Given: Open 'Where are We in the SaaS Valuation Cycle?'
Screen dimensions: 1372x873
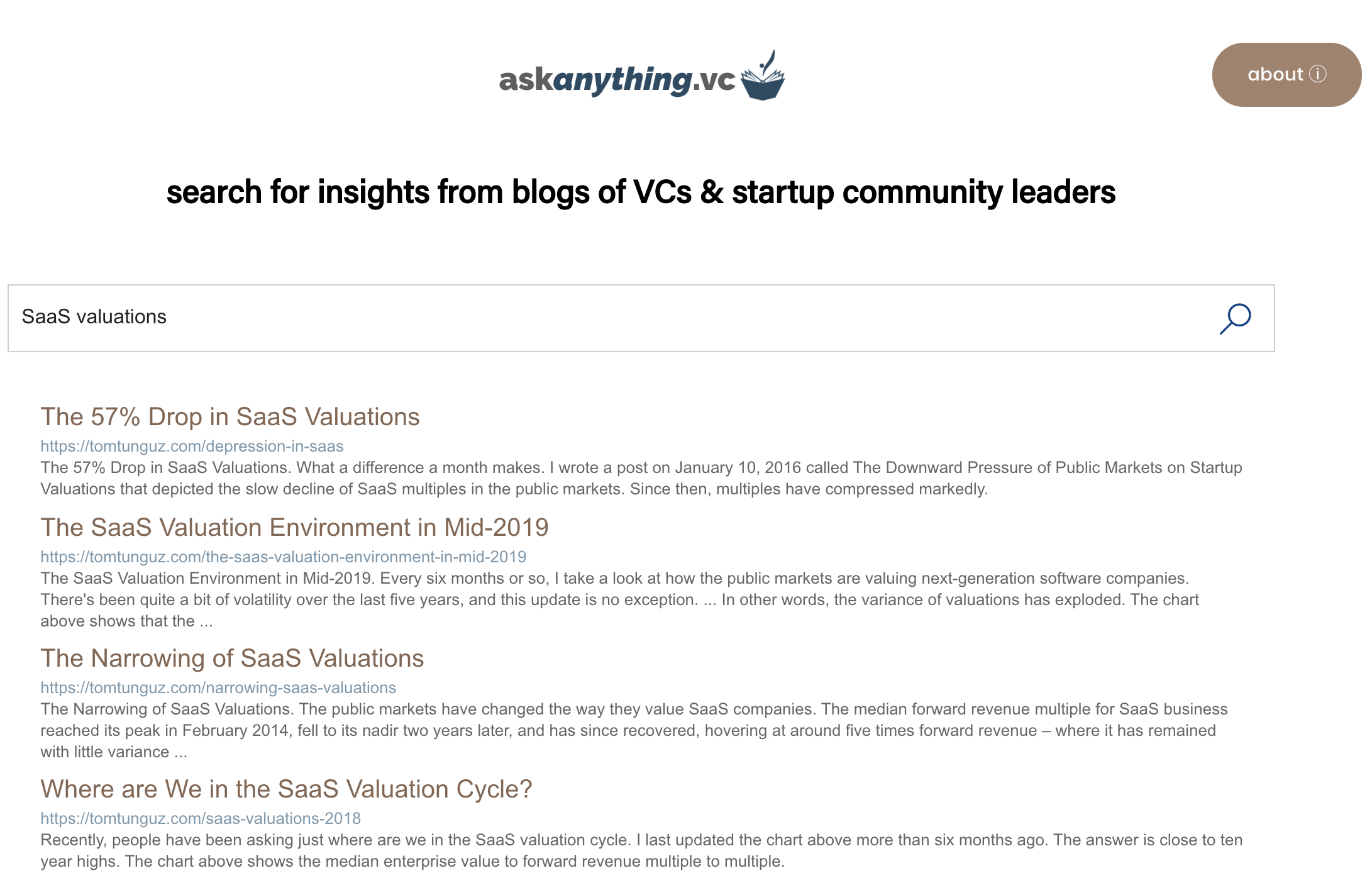Looking at the screenshot, I should (286, 789).
